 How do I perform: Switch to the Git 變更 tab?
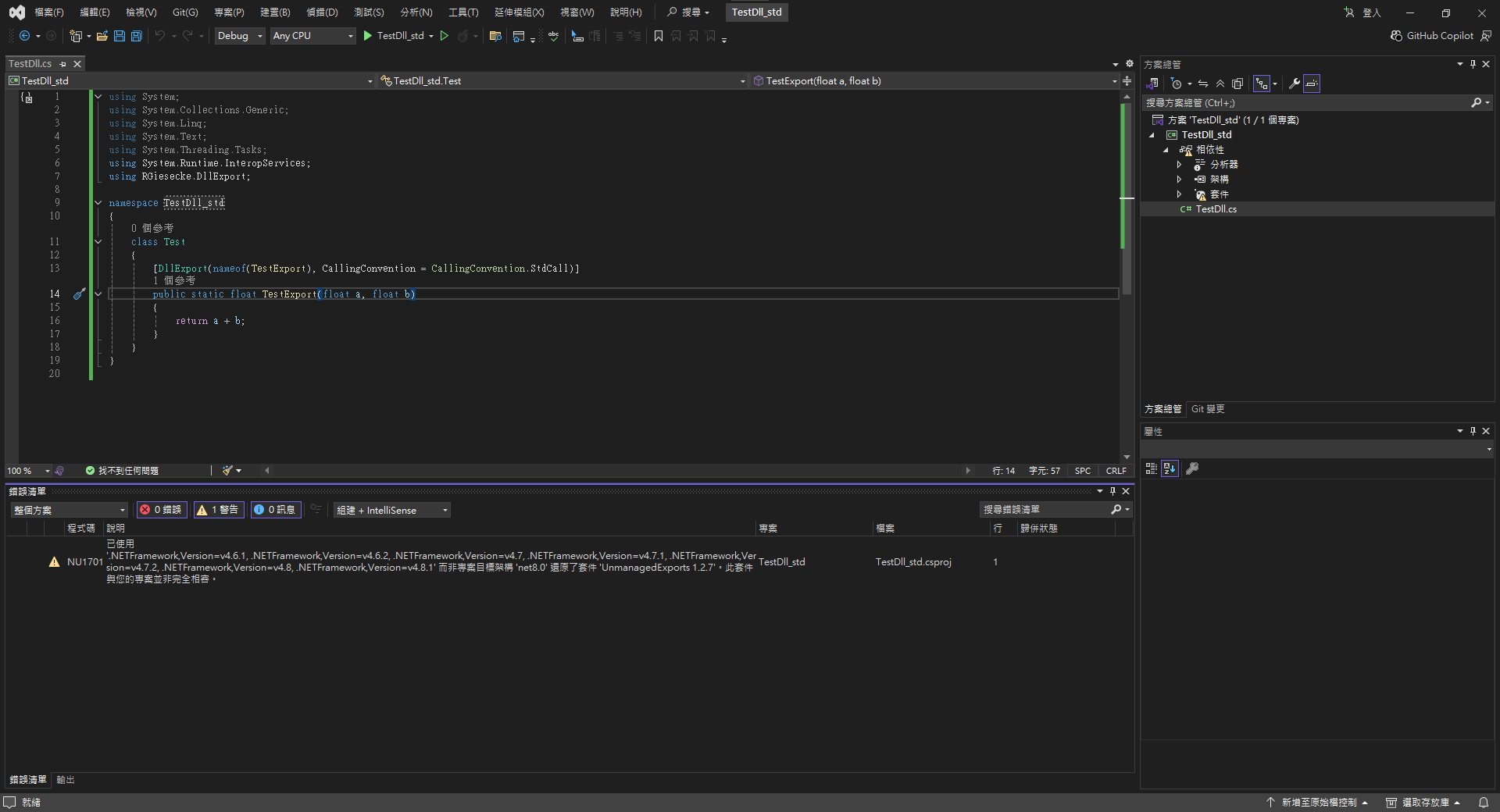[1208, 409]
